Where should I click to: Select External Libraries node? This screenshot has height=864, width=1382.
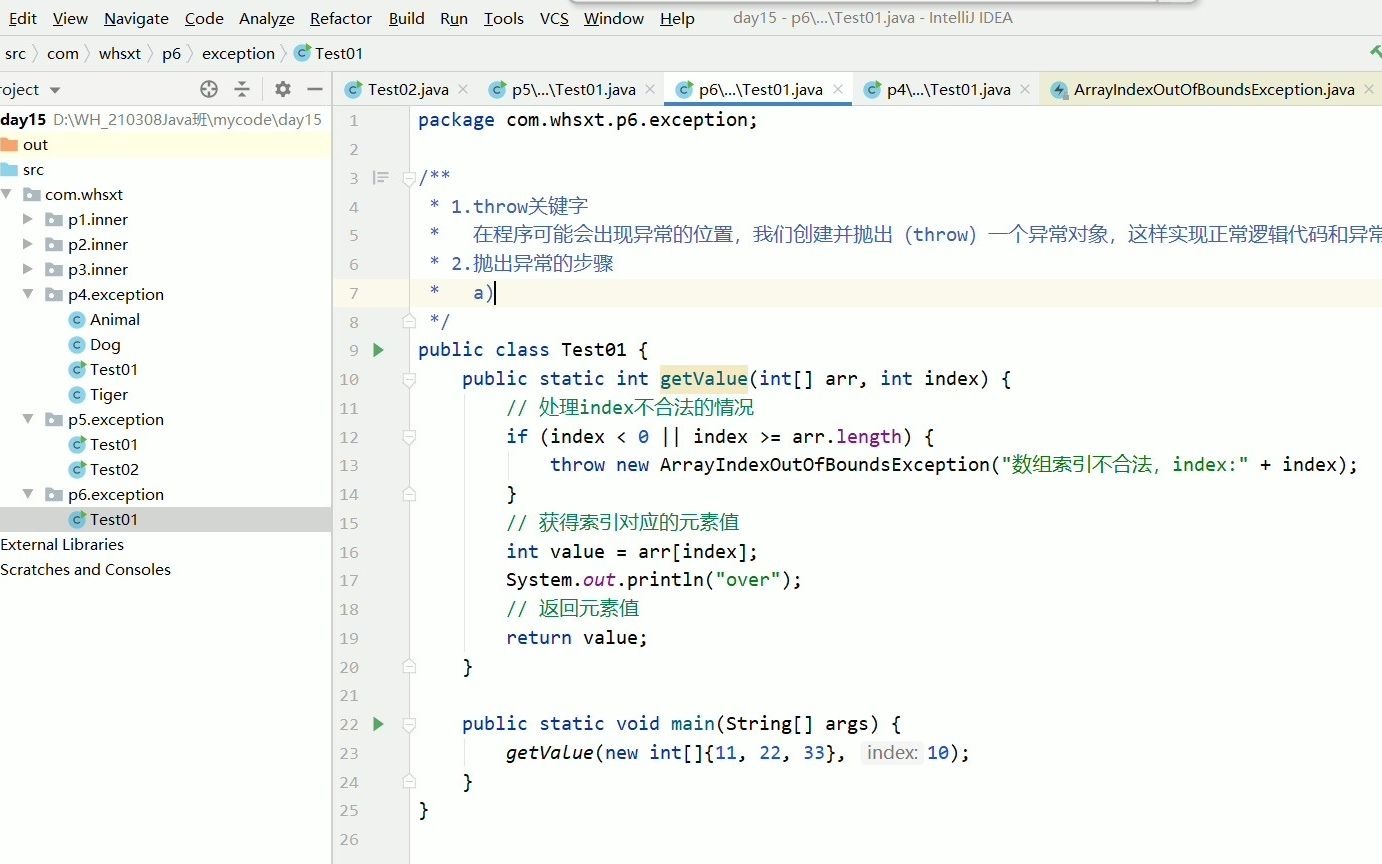(62, 545)
